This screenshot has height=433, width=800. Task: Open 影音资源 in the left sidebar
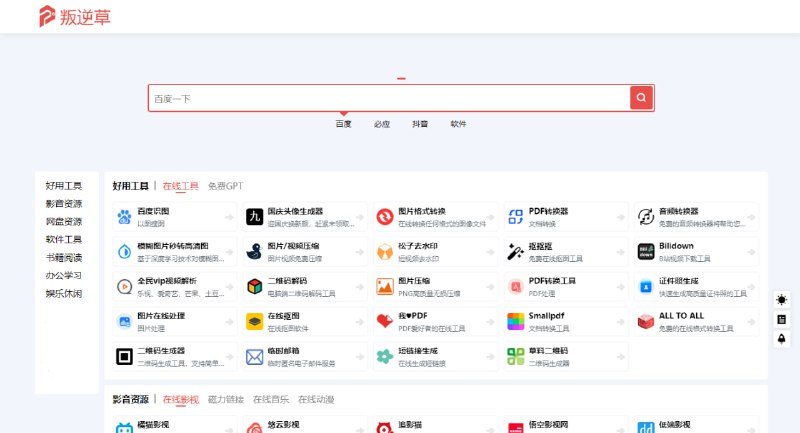(64, 203)
